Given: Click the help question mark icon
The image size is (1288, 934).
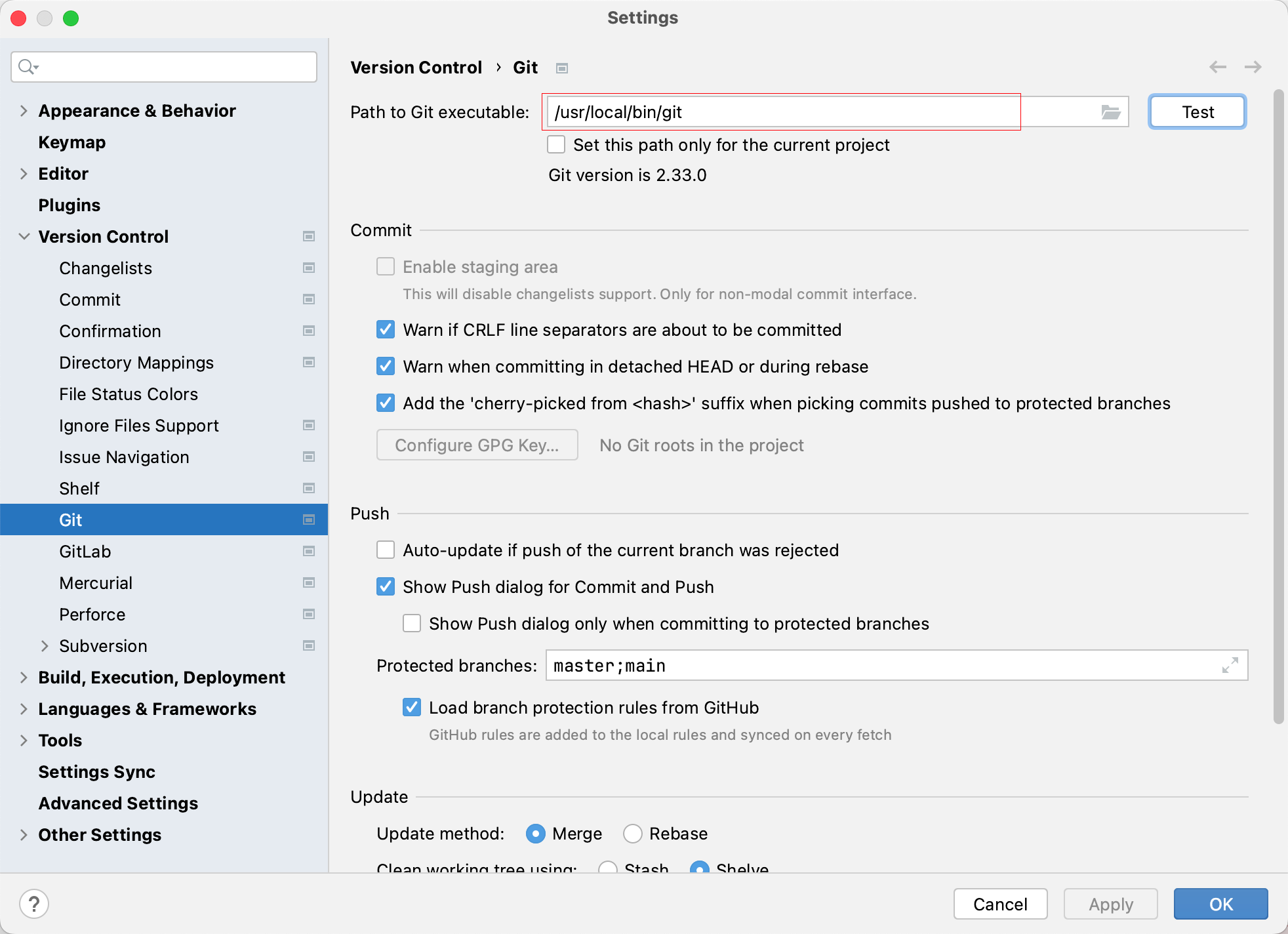Looking at the screenshot, I should click(x=34, y=904).
